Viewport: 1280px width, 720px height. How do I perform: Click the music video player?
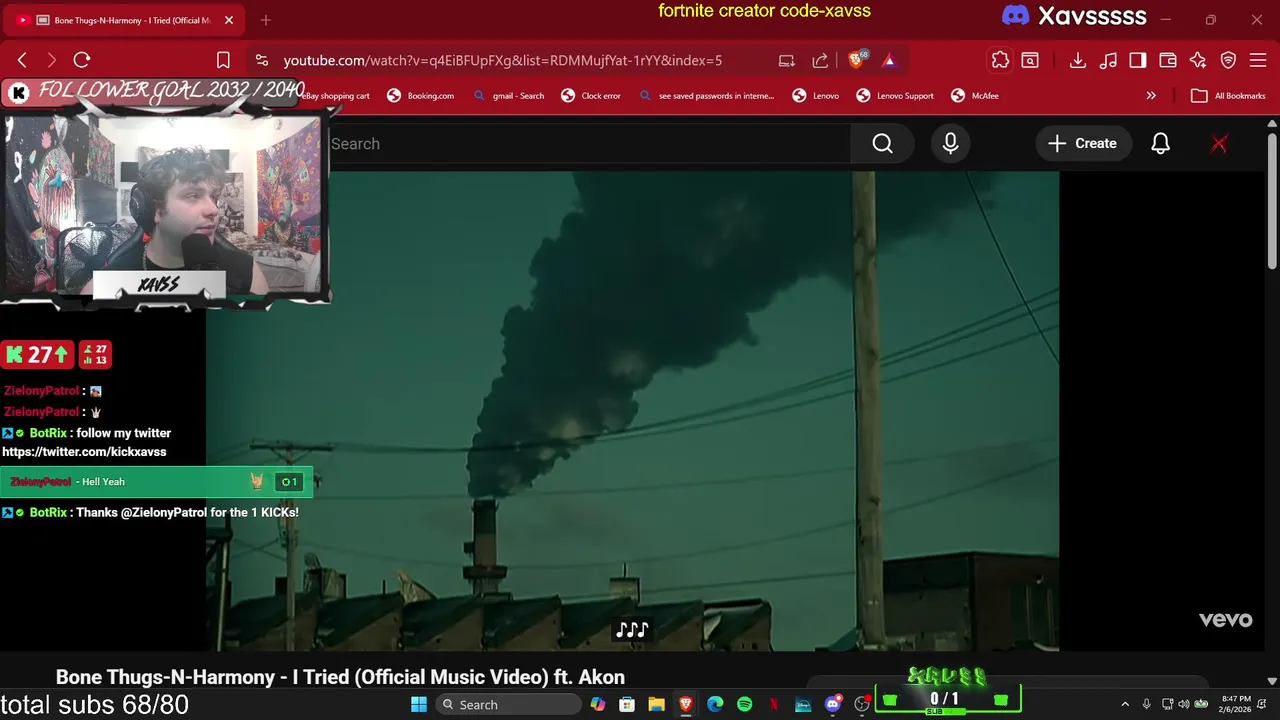pos(632,410)
